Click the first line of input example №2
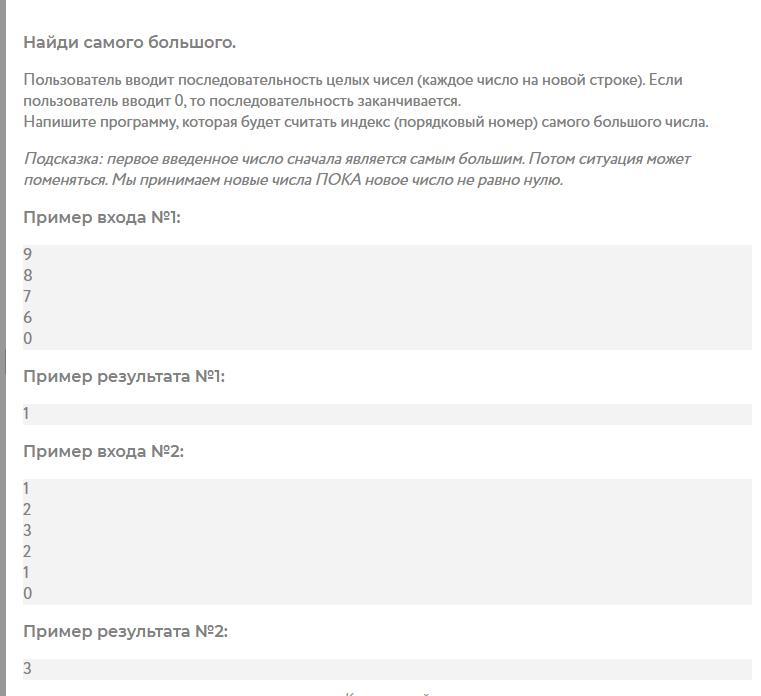This screenshot has width=761, height=696. [26, 488]
